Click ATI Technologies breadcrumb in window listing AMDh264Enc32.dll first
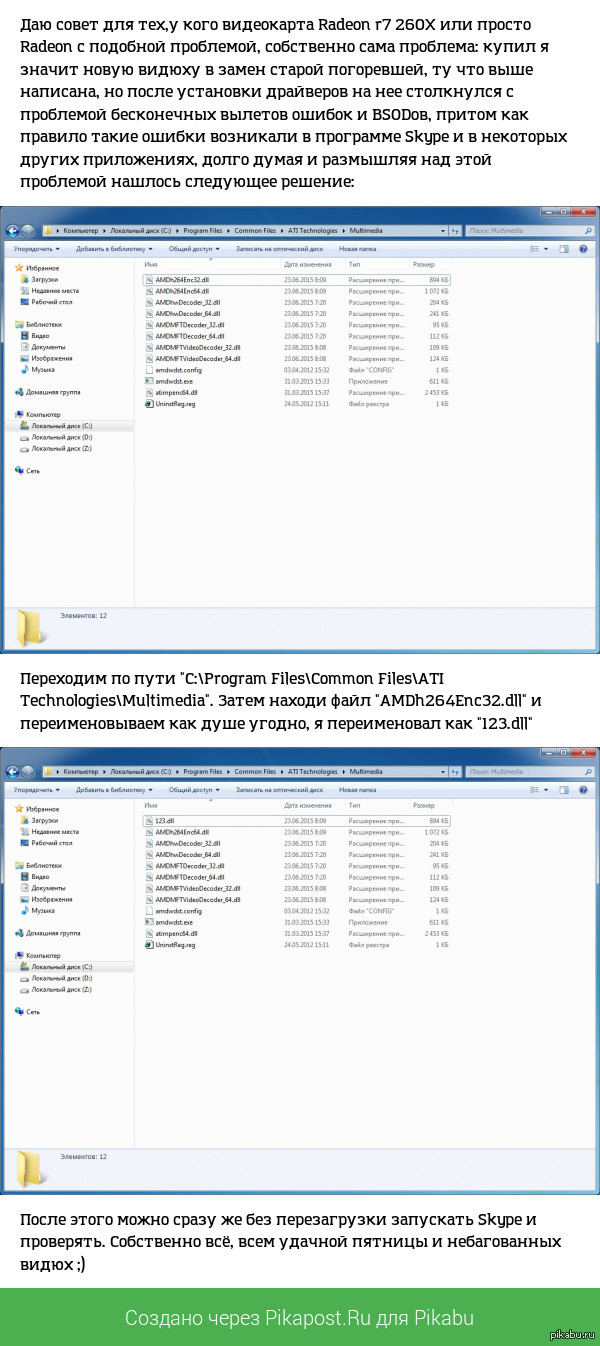The width and height of the screenshot is (600, 1346). click(312, 231)
